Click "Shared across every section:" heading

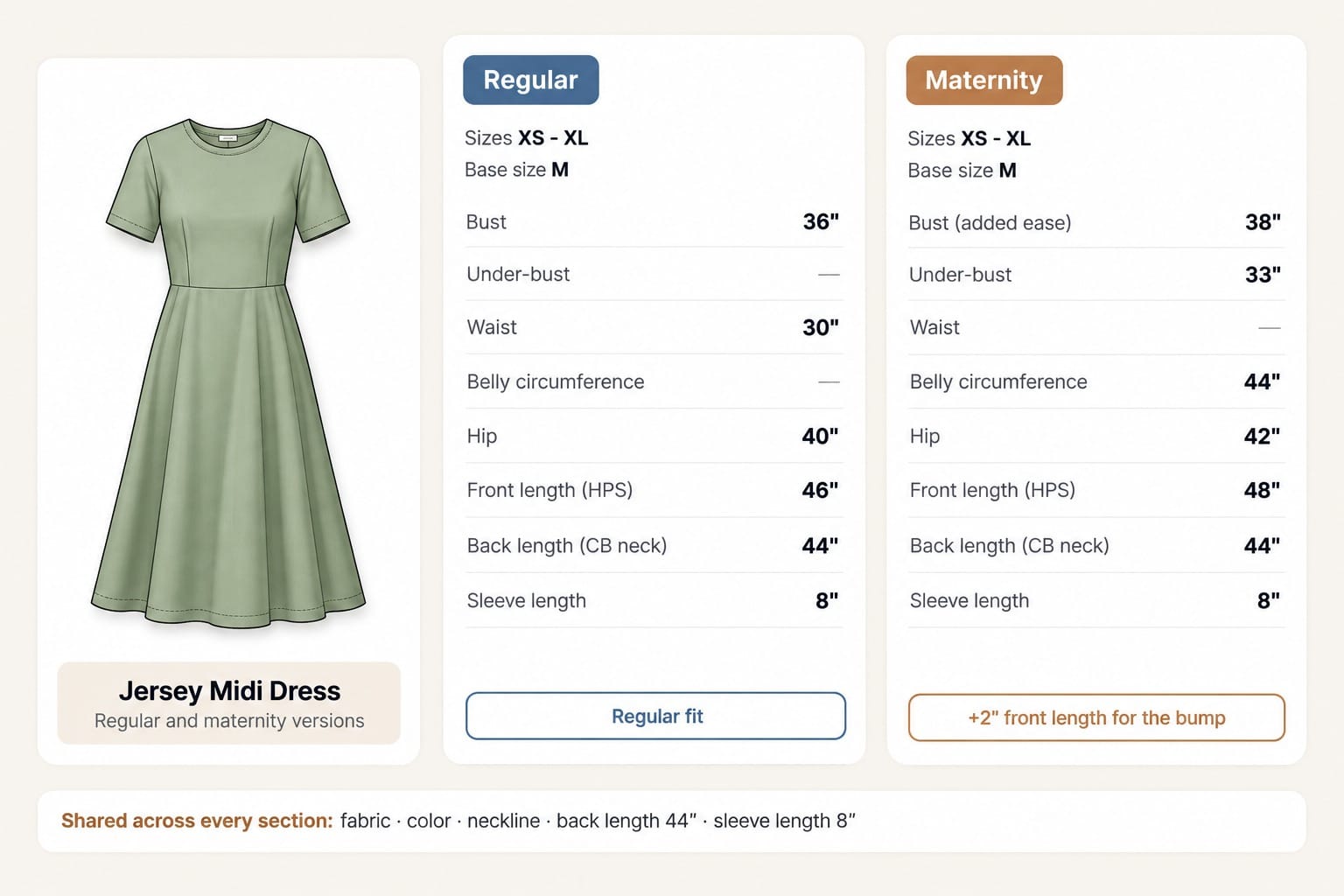(197, 821)
